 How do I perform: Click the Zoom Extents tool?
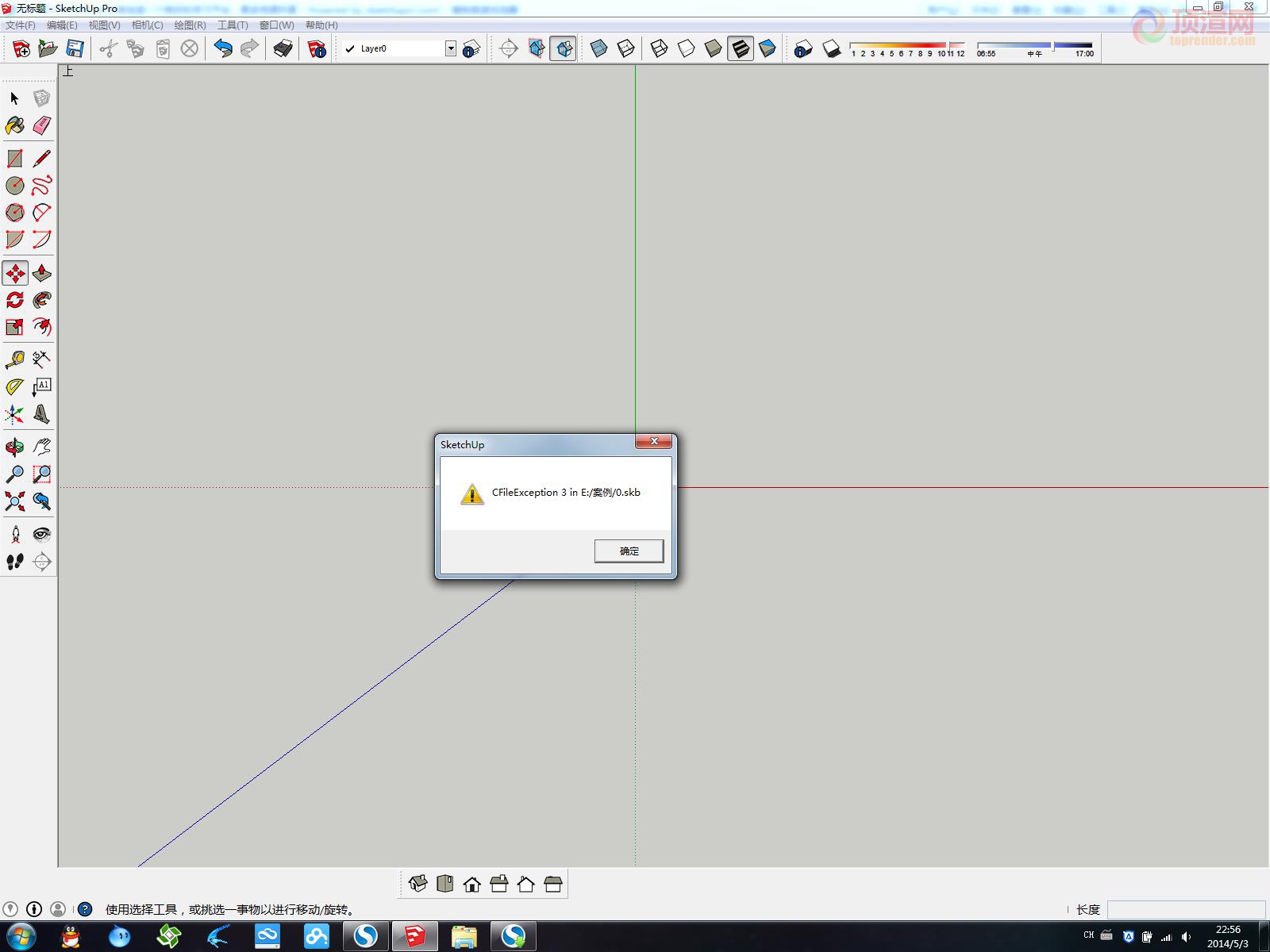14,501
